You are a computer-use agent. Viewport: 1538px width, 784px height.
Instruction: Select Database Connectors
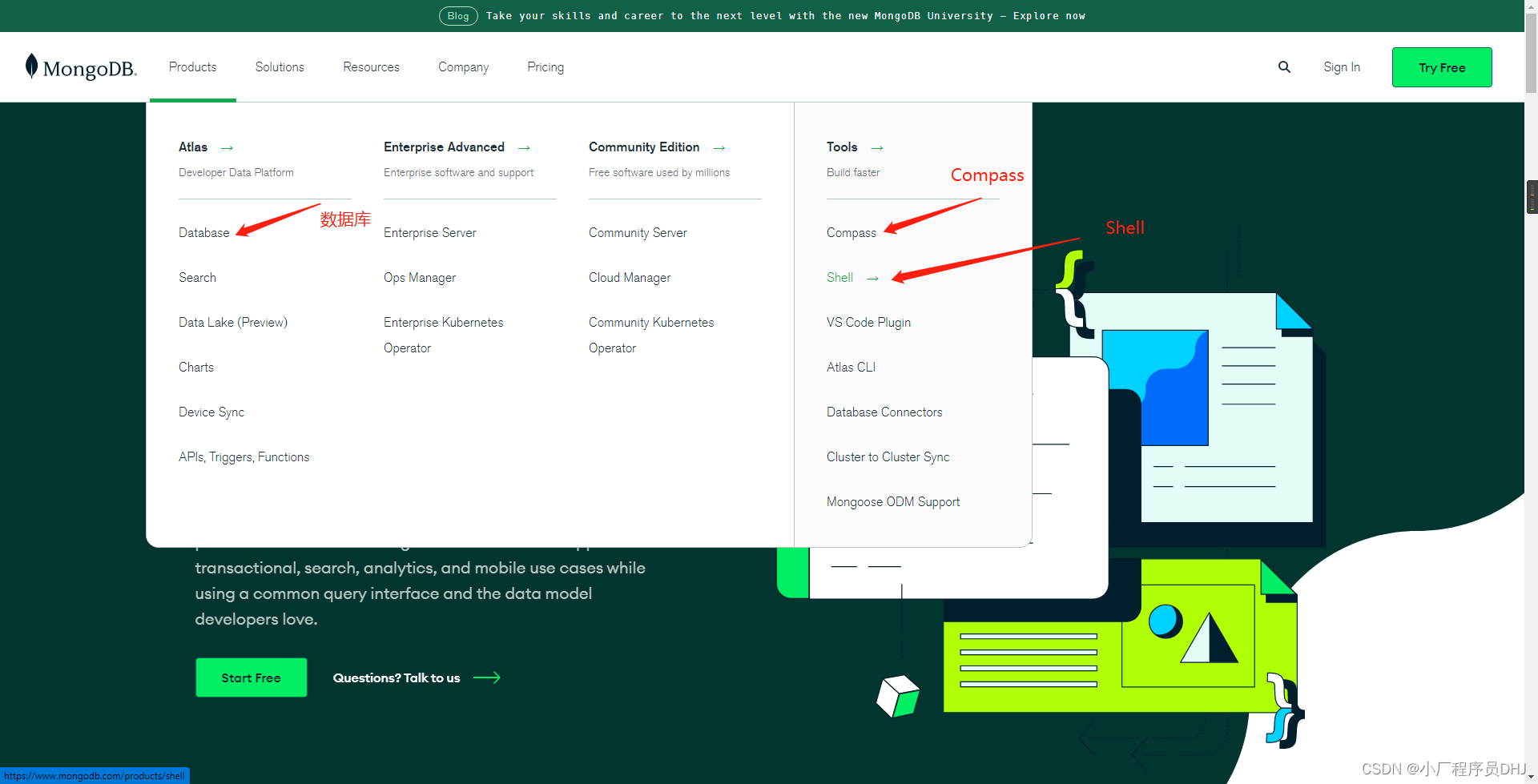(x=884, y=412)
